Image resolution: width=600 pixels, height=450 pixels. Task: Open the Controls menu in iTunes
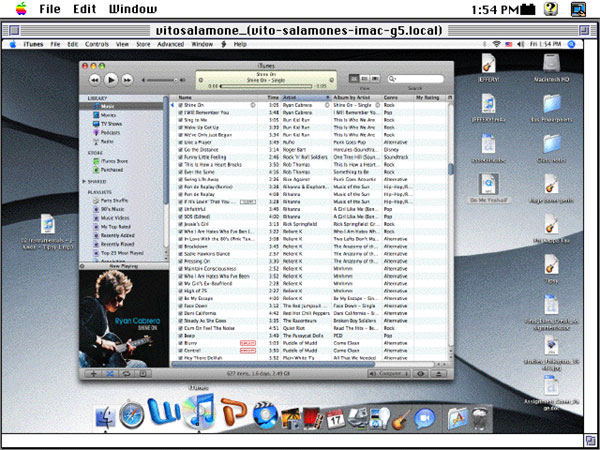tap(97, 45)
